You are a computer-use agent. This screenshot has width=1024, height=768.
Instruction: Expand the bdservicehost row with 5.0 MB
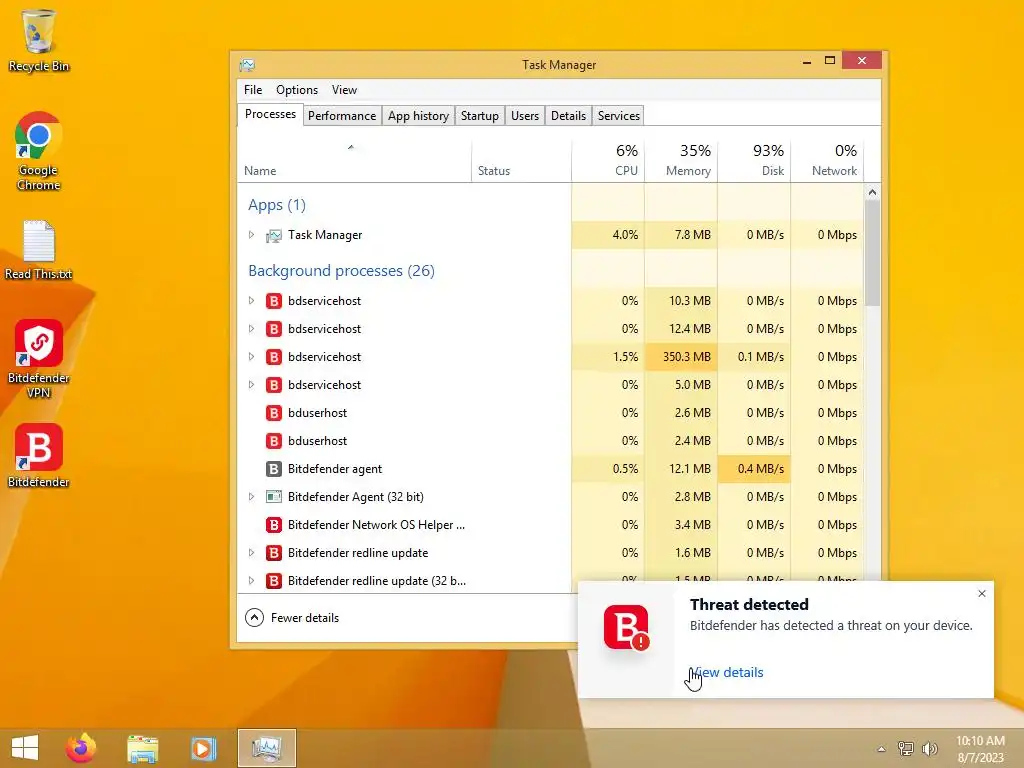[251, 385]
